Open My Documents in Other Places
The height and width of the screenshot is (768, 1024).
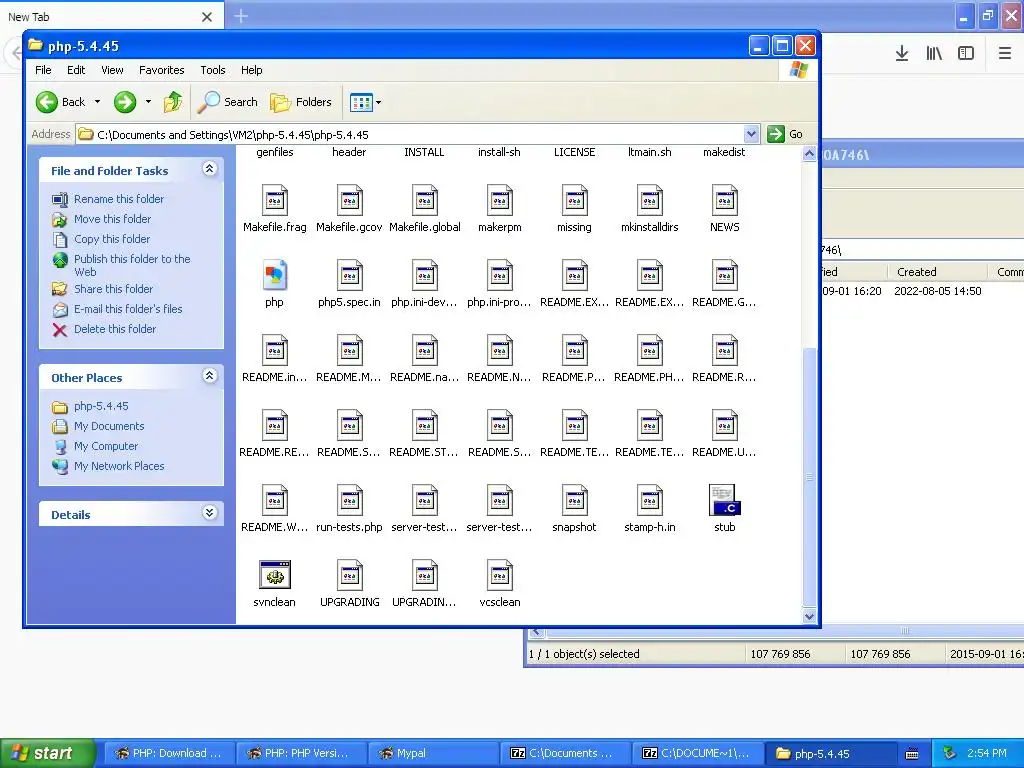click(x=109, y=426)
